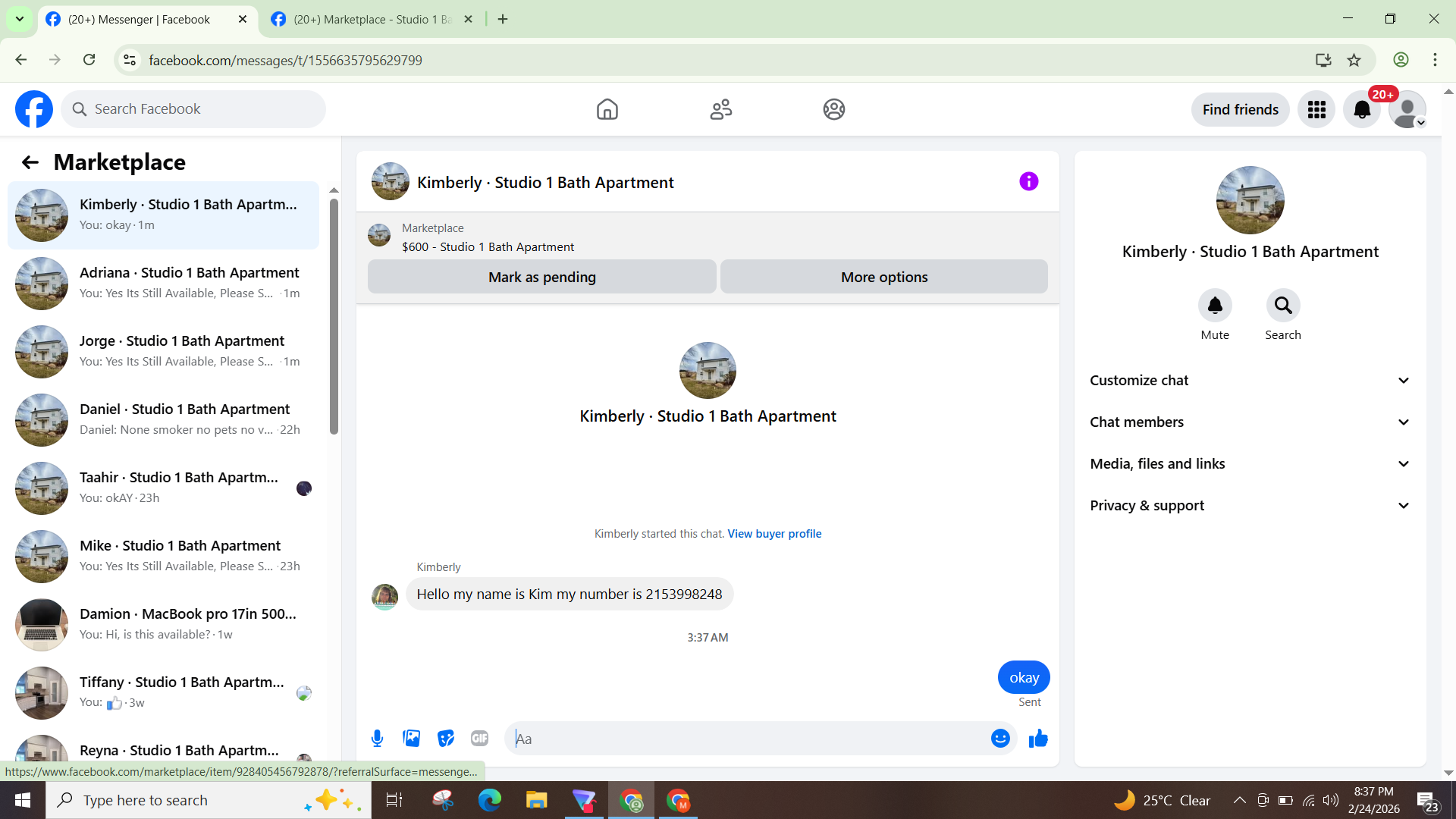This screenshot has height=819, width=1456.
Task: Expand Media, files and links
Action: 1250,464
